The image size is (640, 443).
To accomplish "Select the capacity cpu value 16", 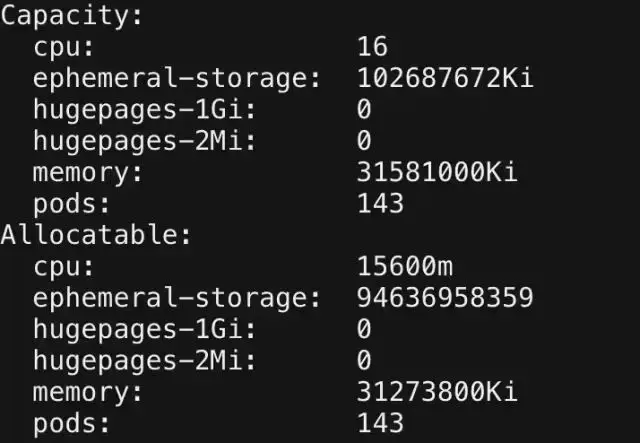I will pos(372,46).
